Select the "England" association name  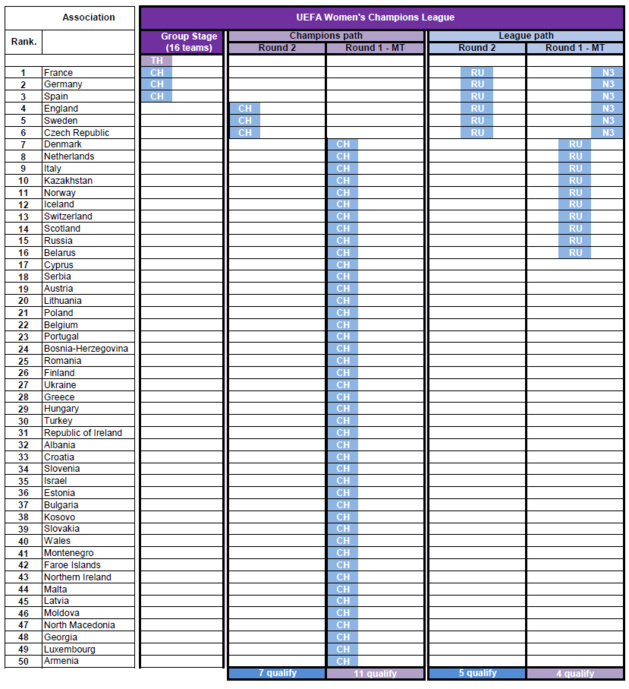(61, 109)
